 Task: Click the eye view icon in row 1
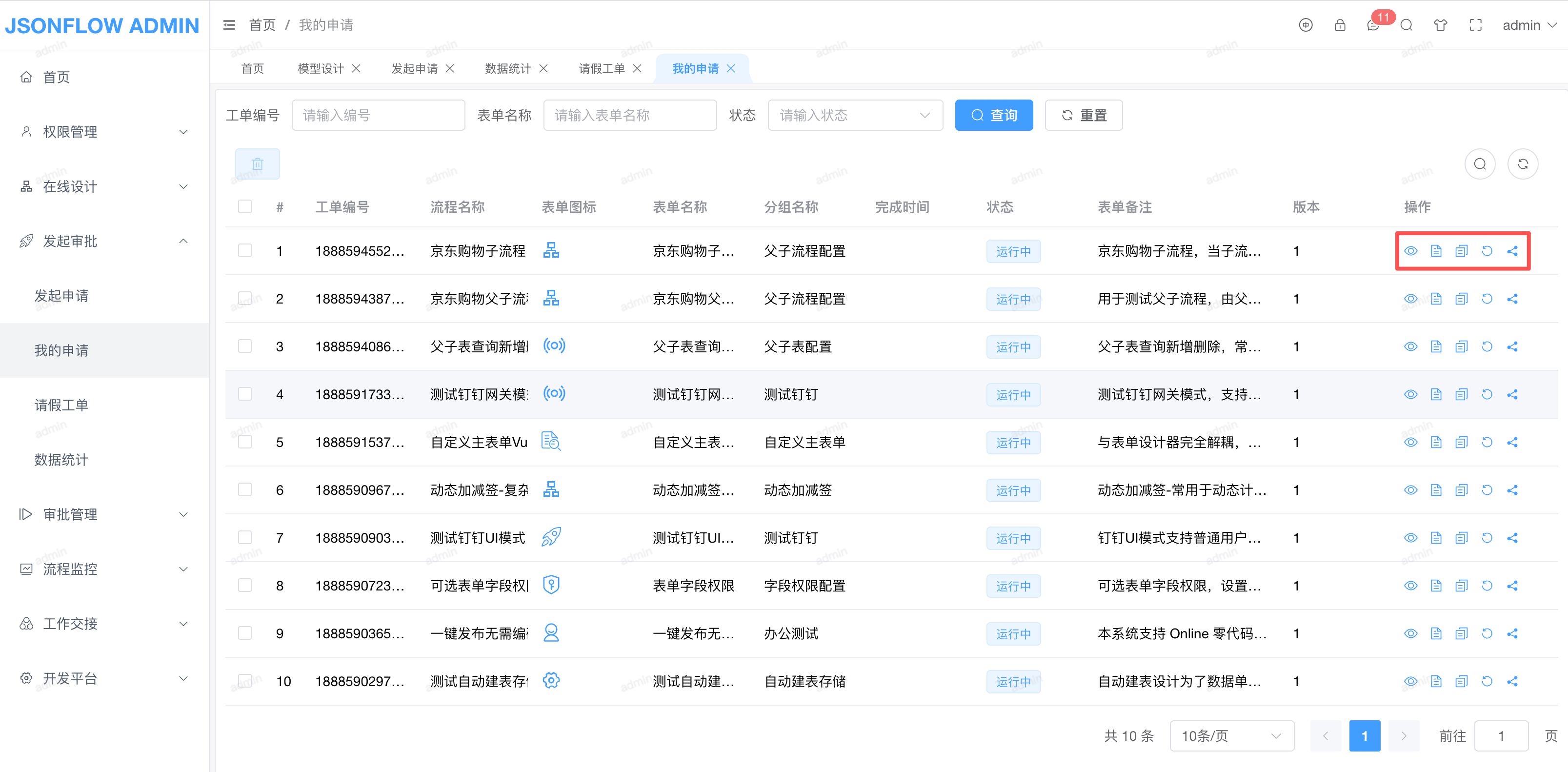point(1410,251)
